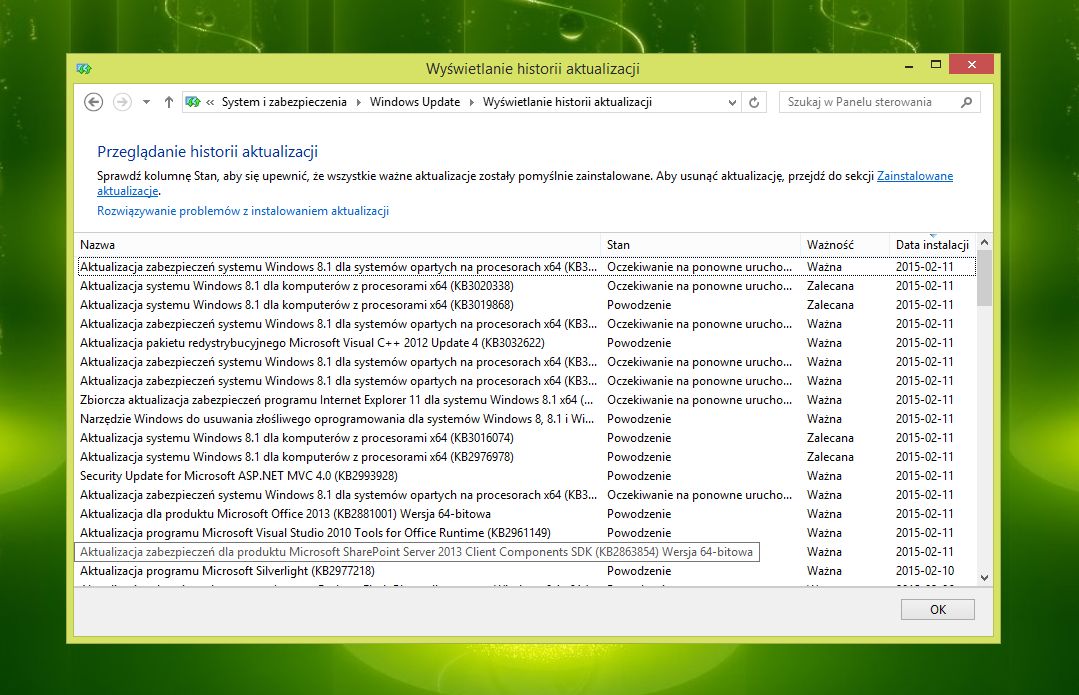Open the 'Zainstalowane aktualizacje' link
Viewport: 1079px width, 695px height.
coord(915,175)
